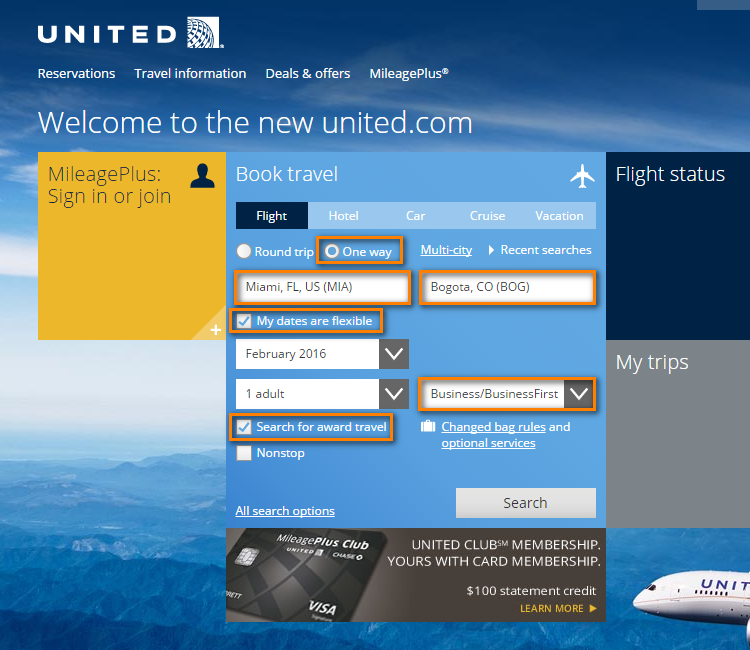
Task: Enable the Nonstop checkbox
Action: point(244,452)
